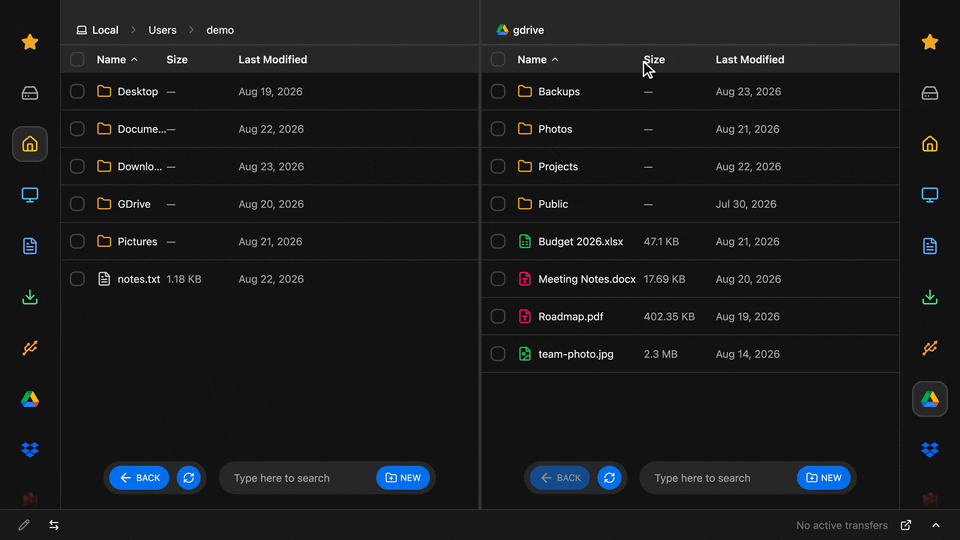Sort local pane by Size
The width and height of the screenshot is (960, 540).
177,59
